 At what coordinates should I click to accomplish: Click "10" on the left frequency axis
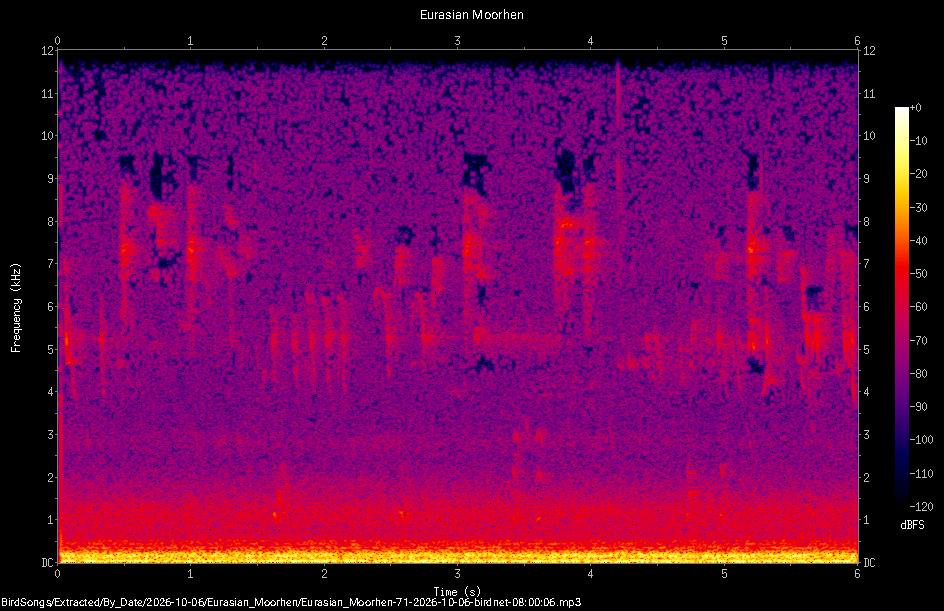pyautogui.click(x=47, y=136)
